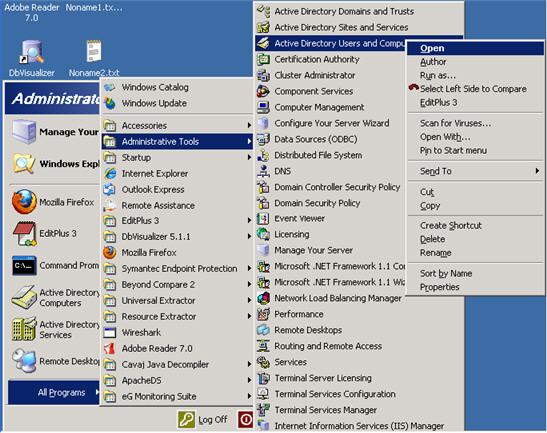Click Select Left Side to Compare
Image resolution: width=547 pixels, height=433 pixels.
point(475,89)
